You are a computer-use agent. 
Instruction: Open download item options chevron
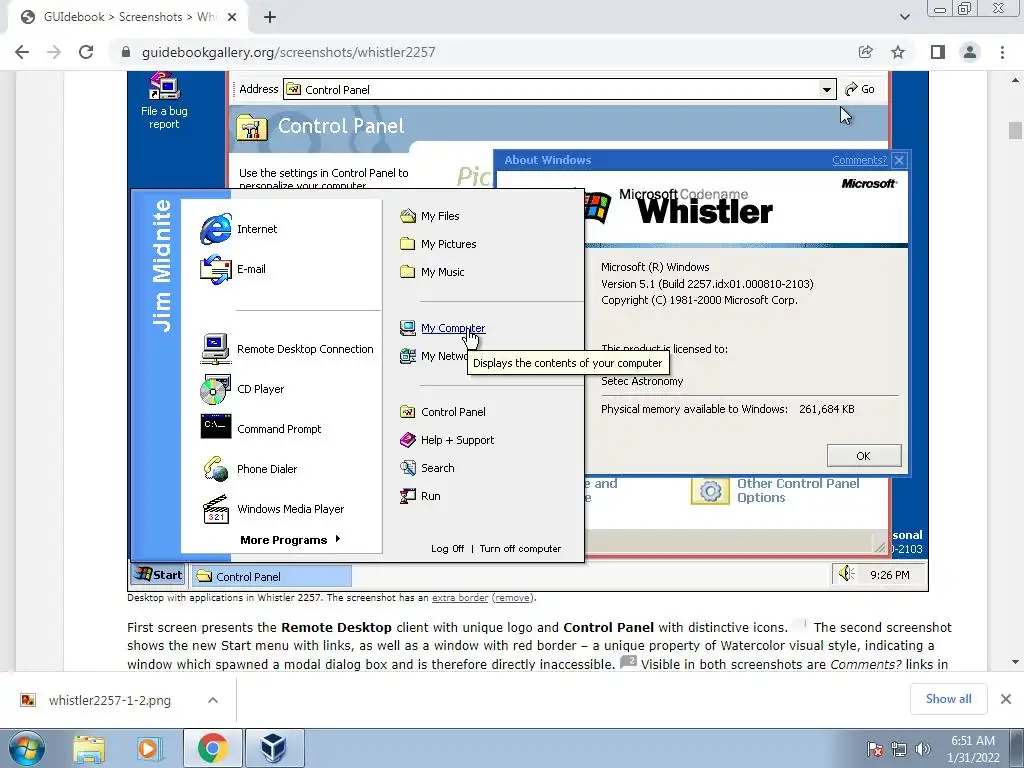point(213,700)
